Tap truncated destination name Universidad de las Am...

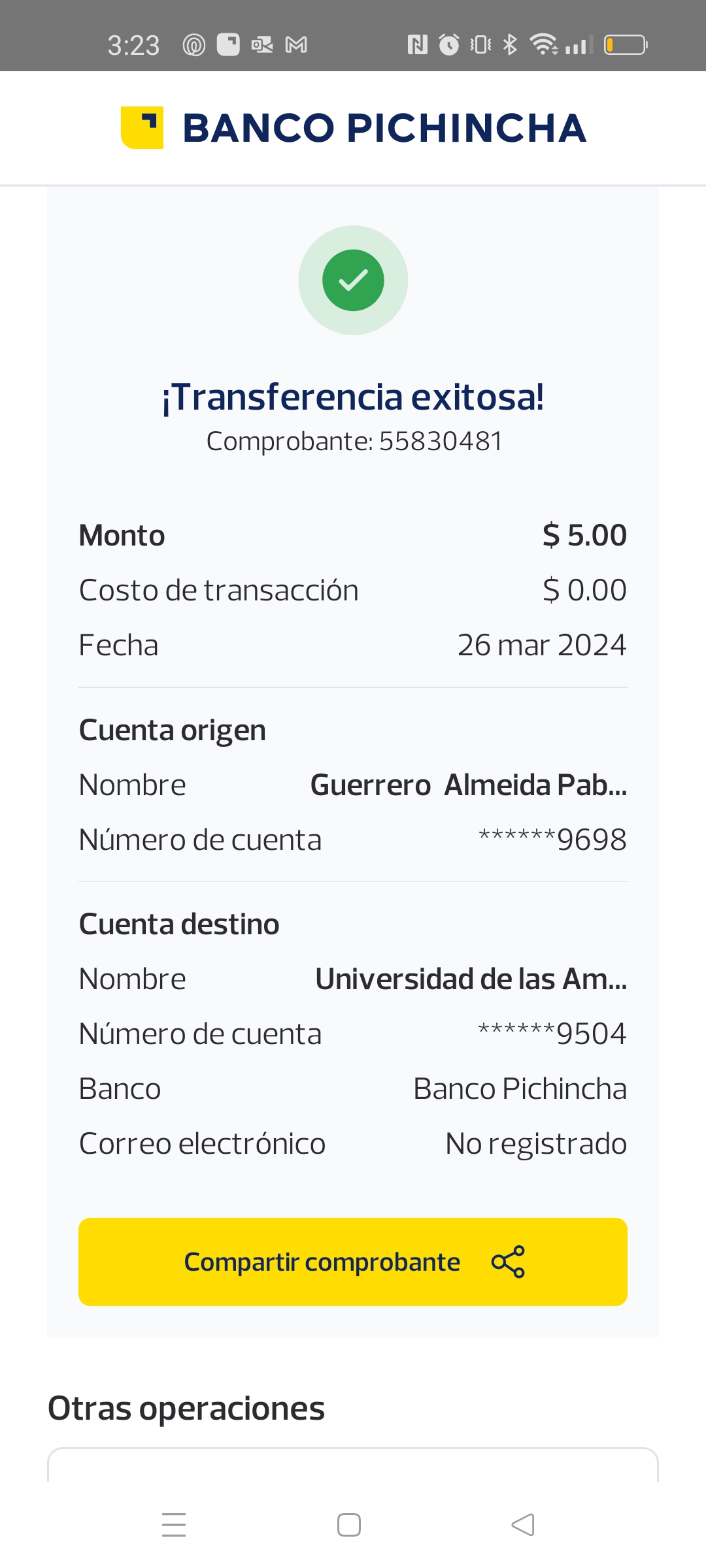coord(471,979)
